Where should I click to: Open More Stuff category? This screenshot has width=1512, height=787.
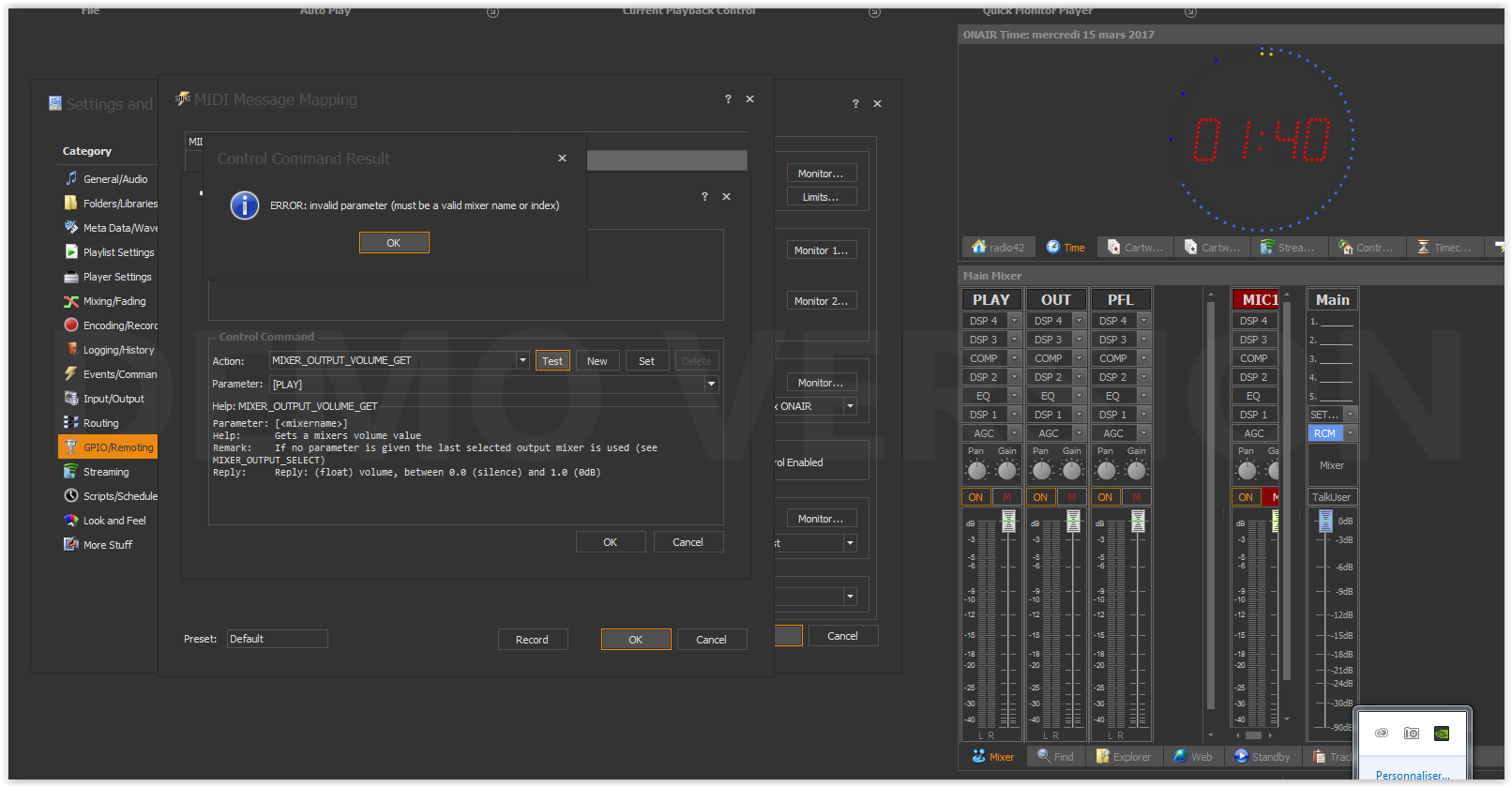click(x=107, y=545)
